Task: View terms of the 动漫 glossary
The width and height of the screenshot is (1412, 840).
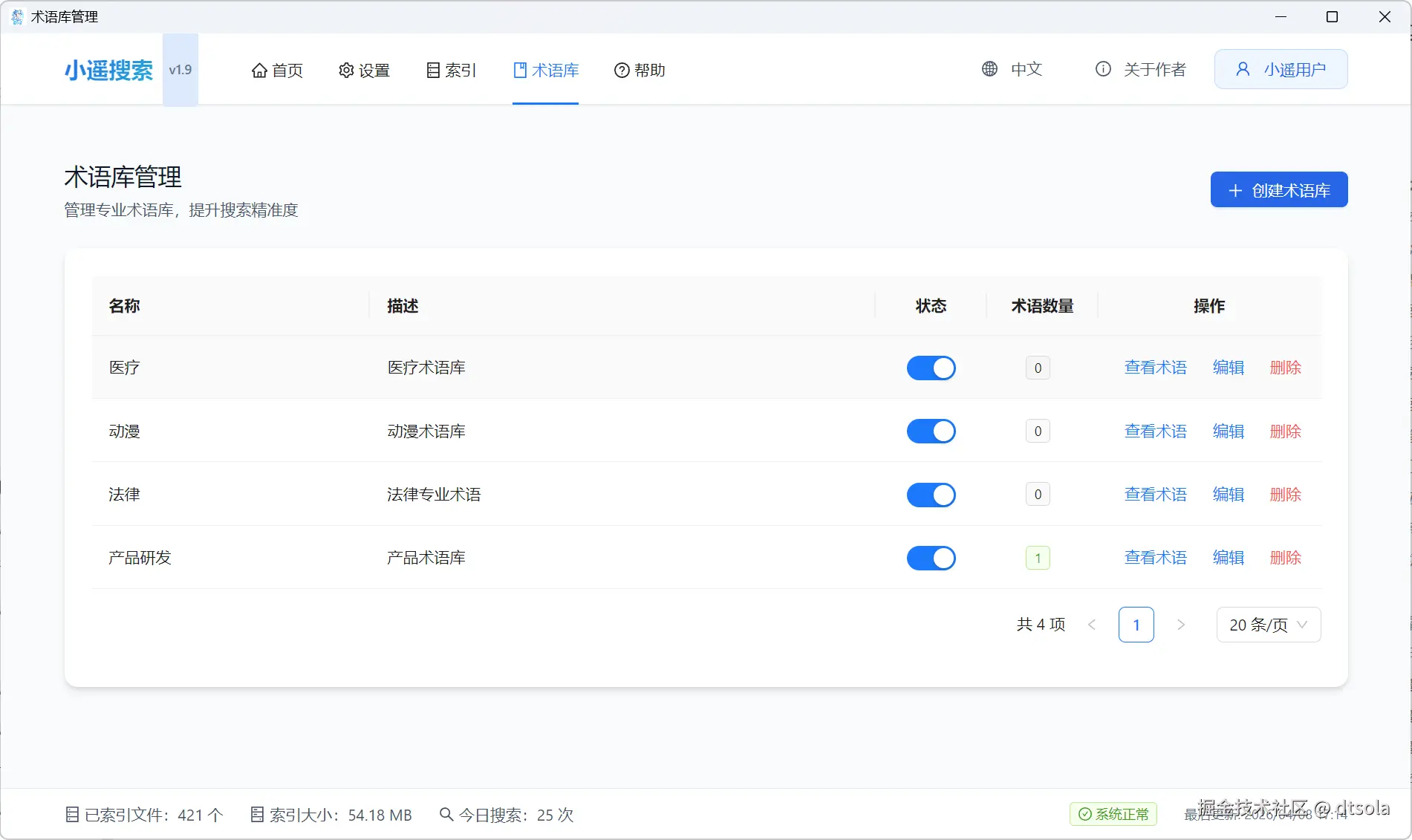Action: coord(1156,432)
